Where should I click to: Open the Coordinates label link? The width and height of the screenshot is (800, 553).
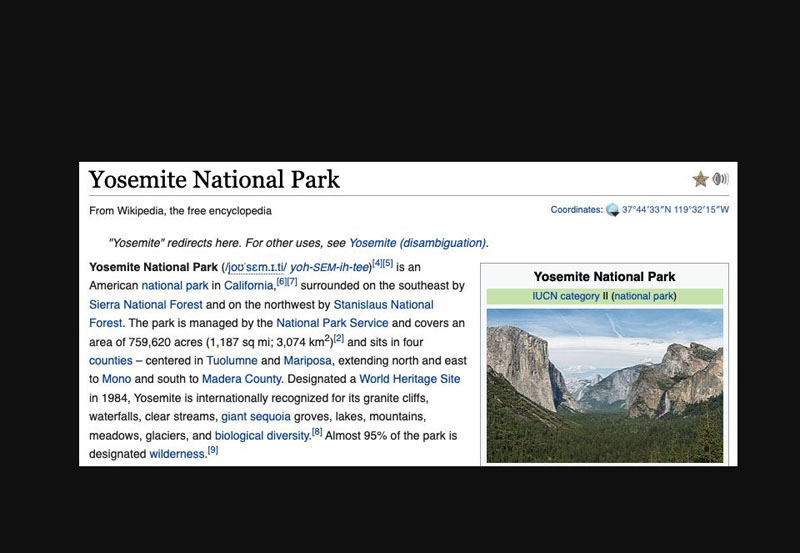(577, 210)
